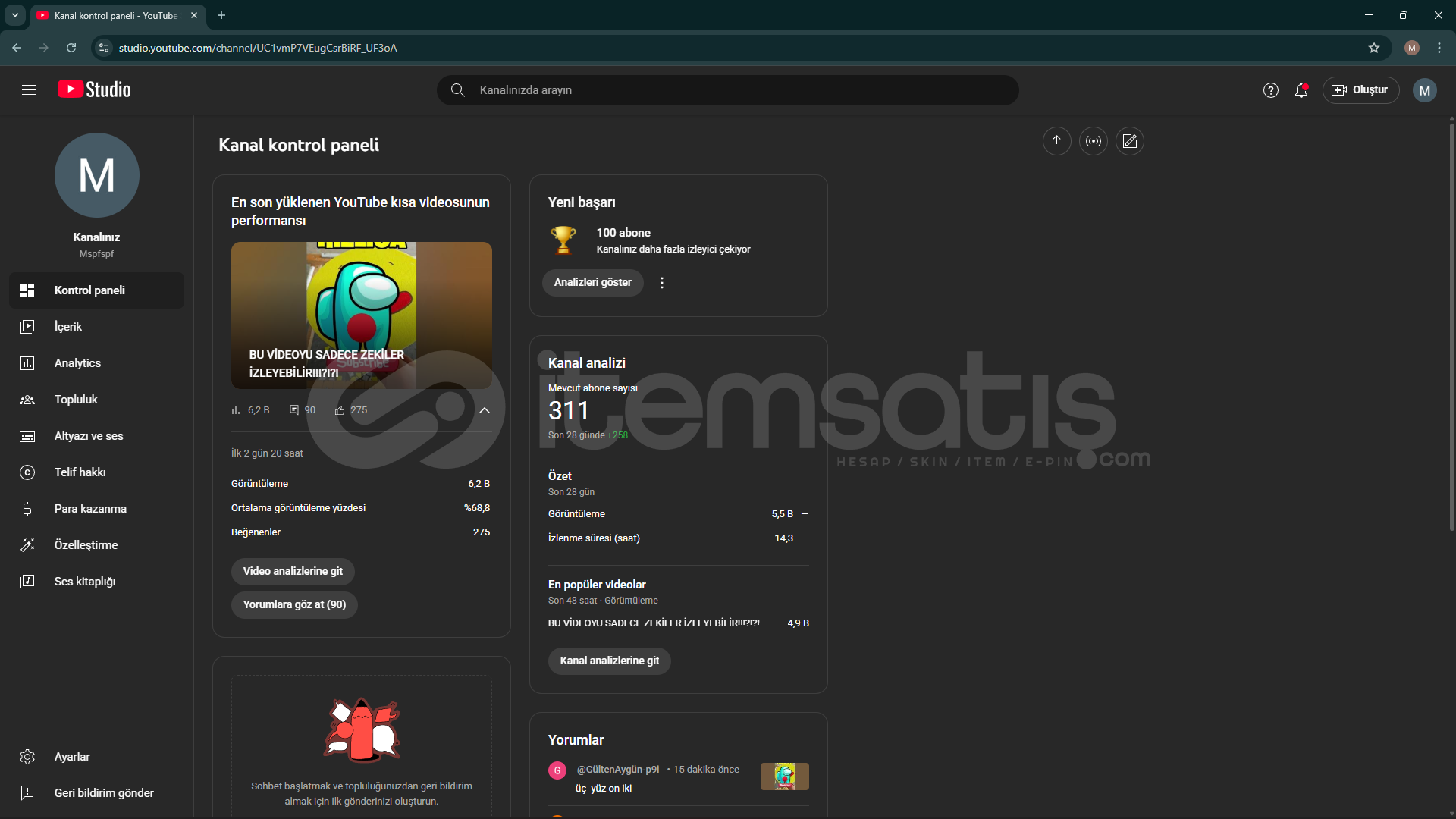Screen dimensions: 1456x819
Task: Open the help question mark icon
Action: (1270, 90)
